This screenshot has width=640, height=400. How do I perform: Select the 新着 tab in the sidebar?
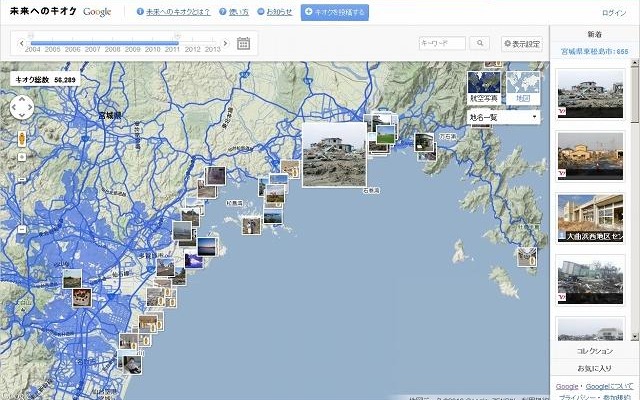[x=594, y=35]
